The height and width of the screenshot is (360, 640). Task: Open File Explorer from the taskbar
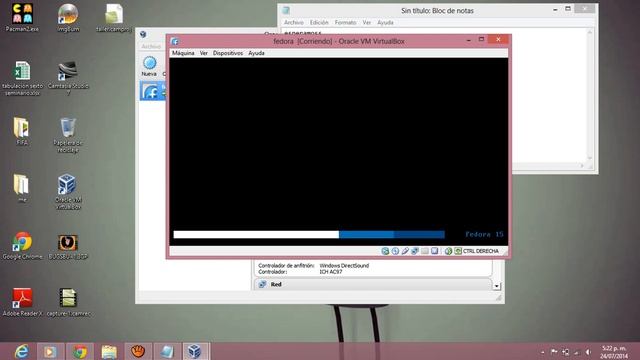point(109,351)
